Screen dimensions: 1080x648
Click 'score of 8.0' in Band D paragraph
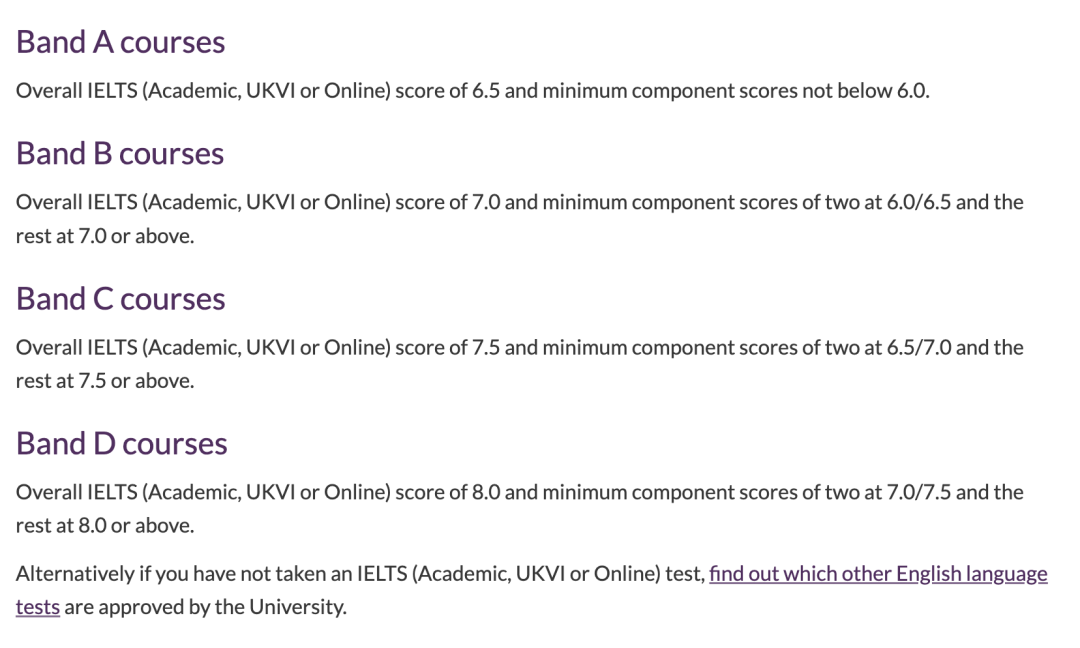[448, 492]
